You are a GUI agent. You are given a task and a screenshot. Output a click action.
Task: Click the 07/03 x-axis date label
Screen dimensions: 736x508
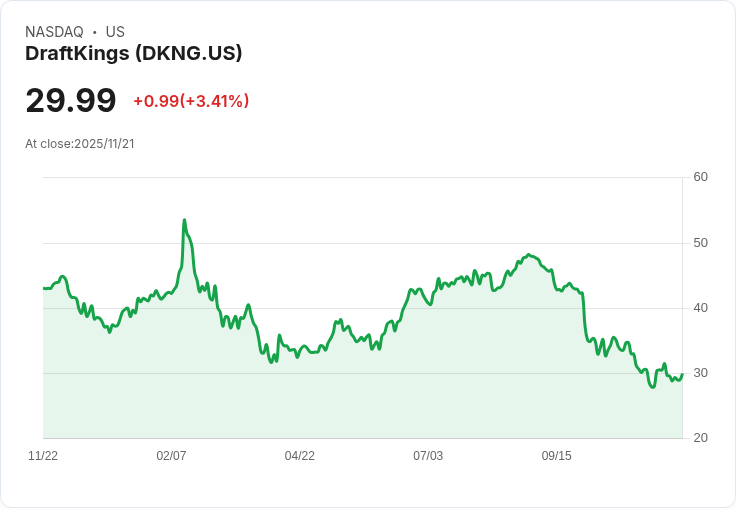[428, 455]
